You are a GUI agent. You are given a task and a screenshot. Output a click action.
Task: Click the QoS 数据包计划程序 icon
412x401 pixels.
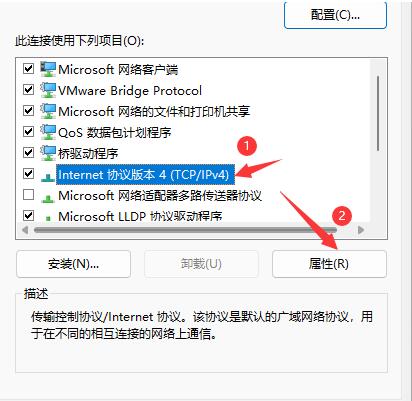[48, 132]
